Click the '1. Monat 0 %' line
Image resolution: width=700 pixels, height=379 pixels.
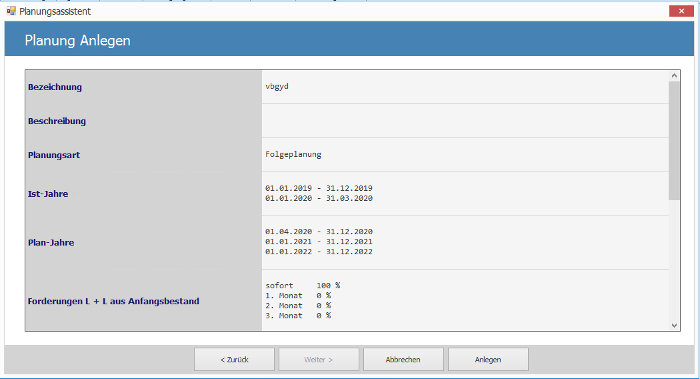click(x=298, y=296)
